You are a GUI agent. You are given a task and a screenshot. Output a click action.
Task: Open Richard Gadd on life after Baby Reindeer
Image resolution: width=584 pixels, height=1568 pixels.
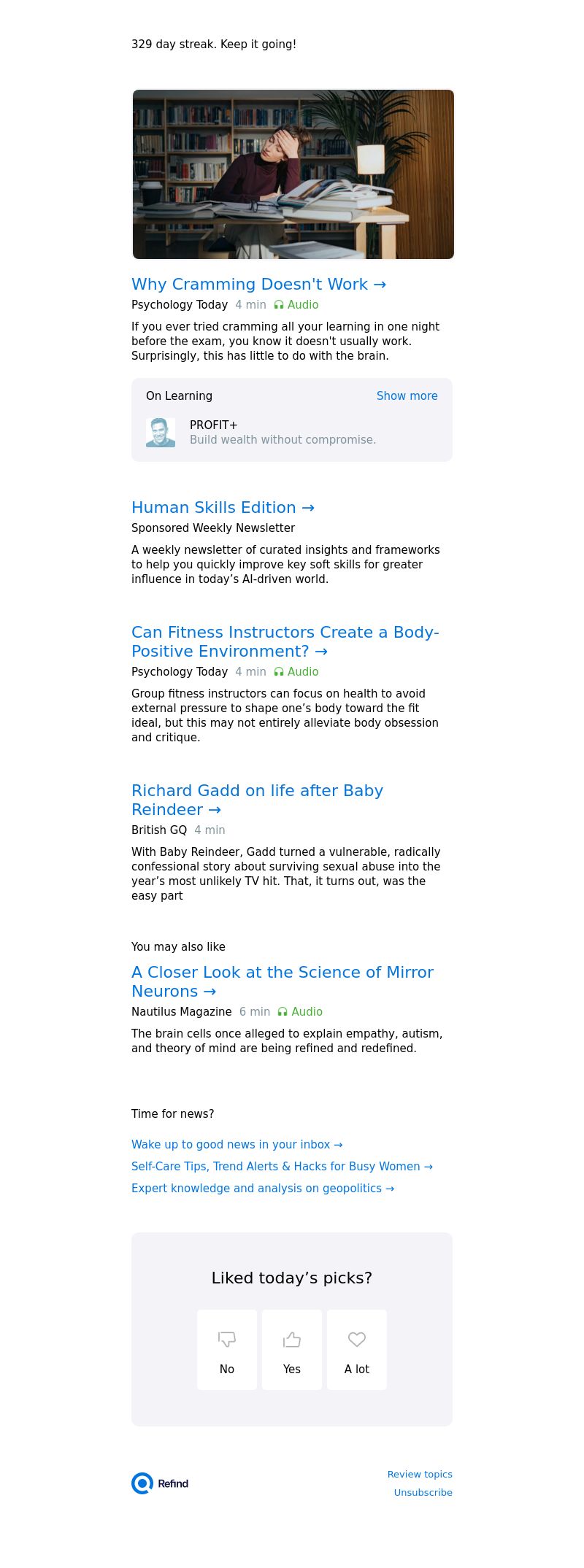click(257, 800)
